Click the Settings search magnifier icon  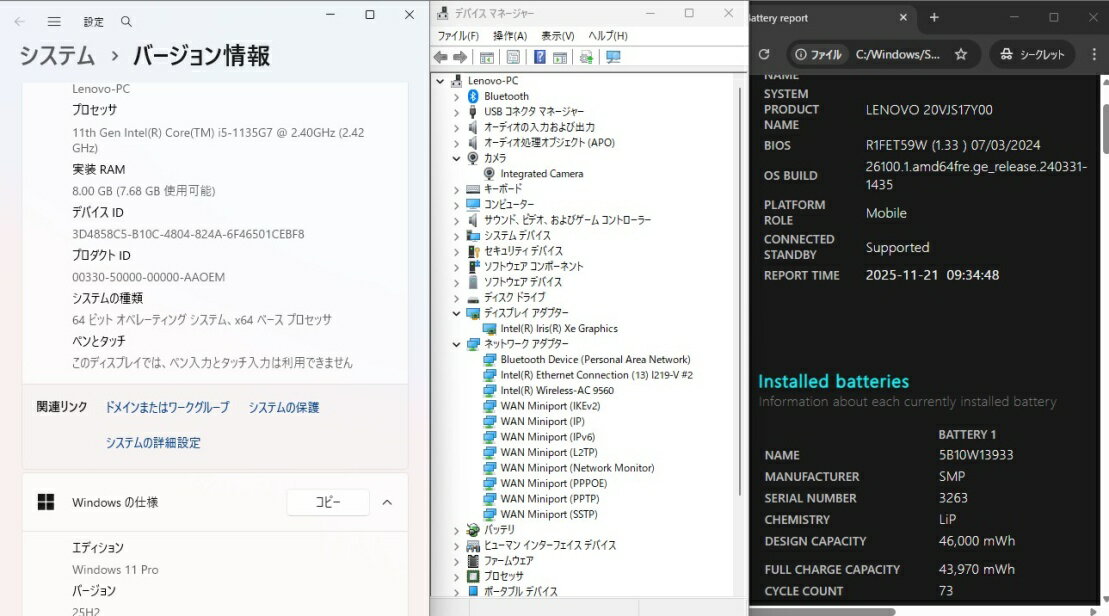click(126, 21)
